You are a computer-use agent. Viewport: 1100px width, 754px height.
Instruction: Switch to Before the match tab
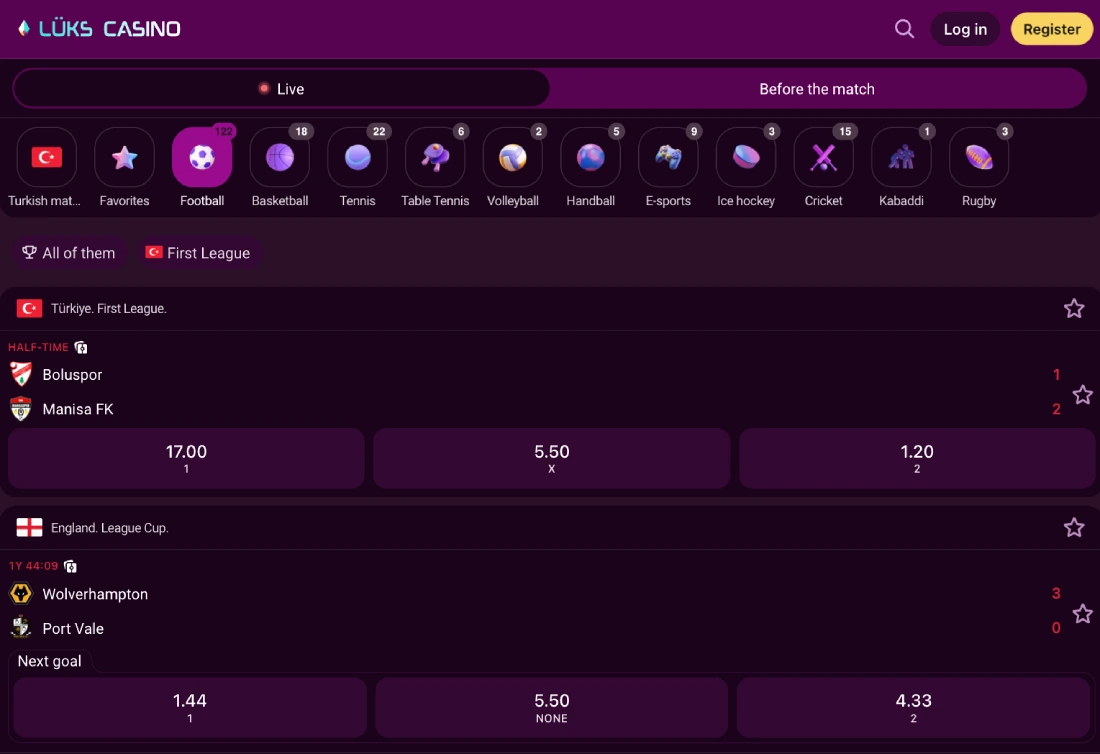tap(817, 88)
